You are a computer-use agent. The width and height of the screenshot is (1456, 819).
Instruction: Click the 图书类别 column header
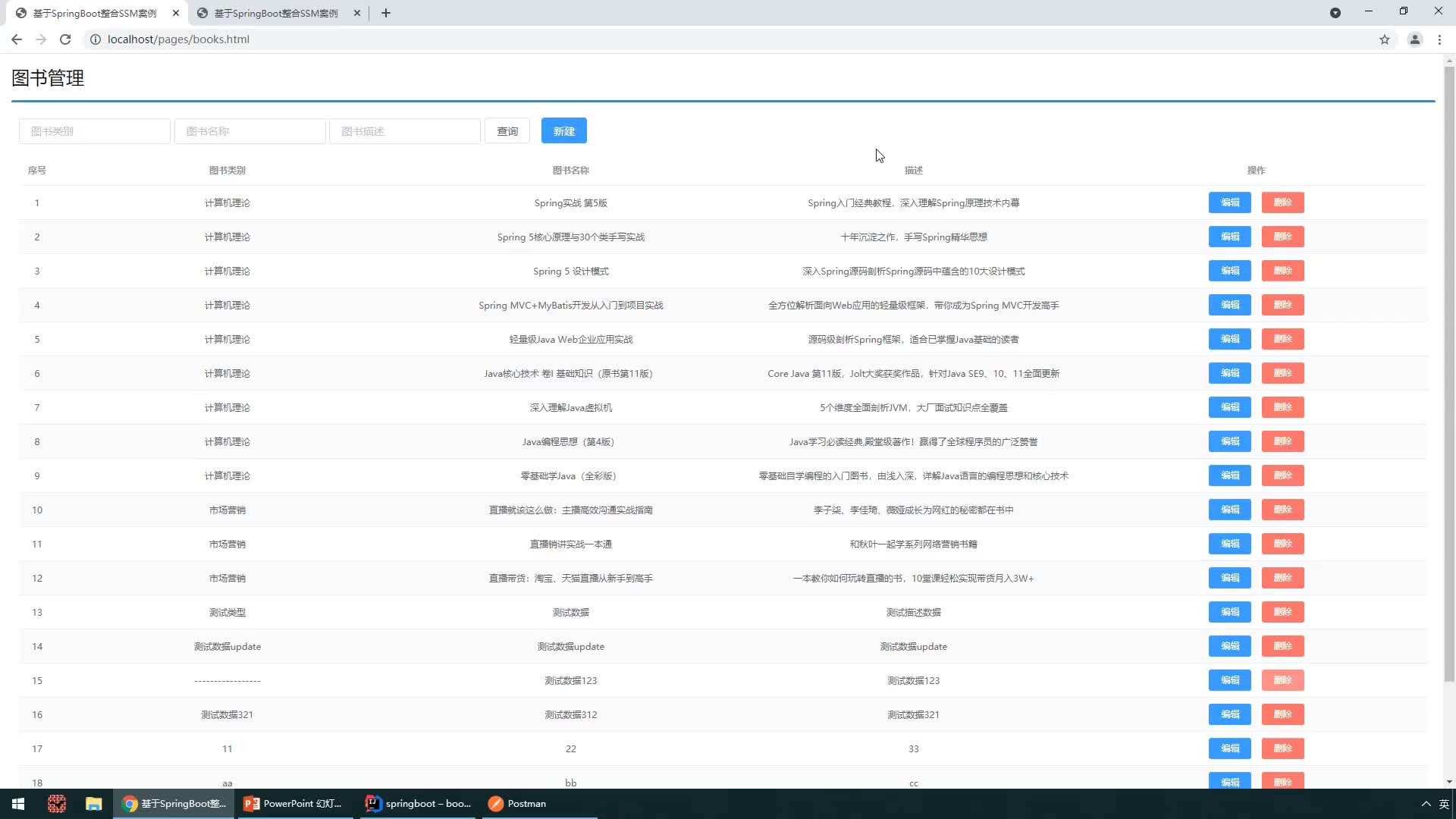pos(227,171)
